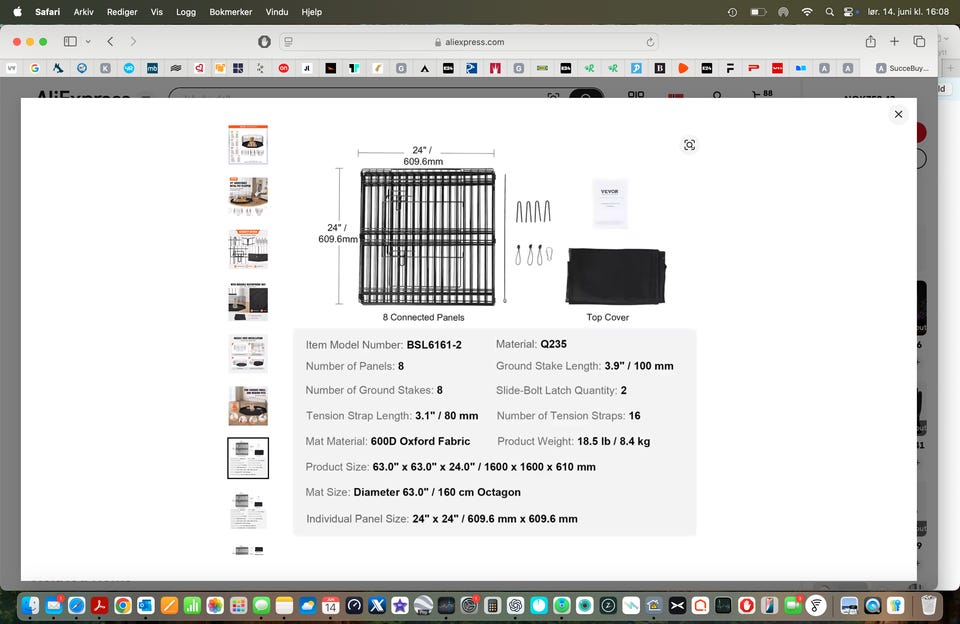The height and width of the screenshot is (624, 960).
Task: Go forward to the next page
Action: point(133,42)
